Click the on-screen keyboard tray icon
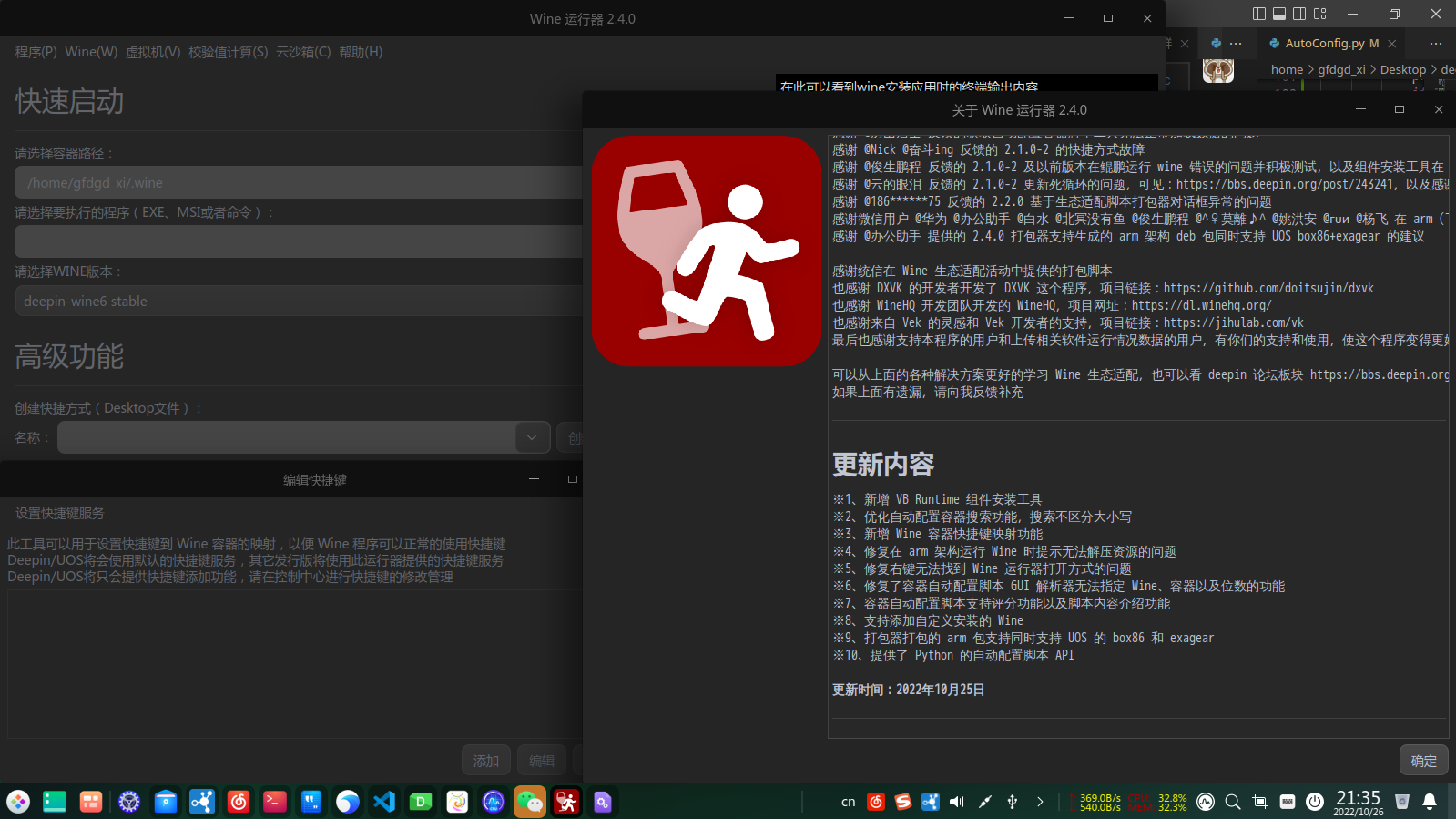 click(1288, 802)
